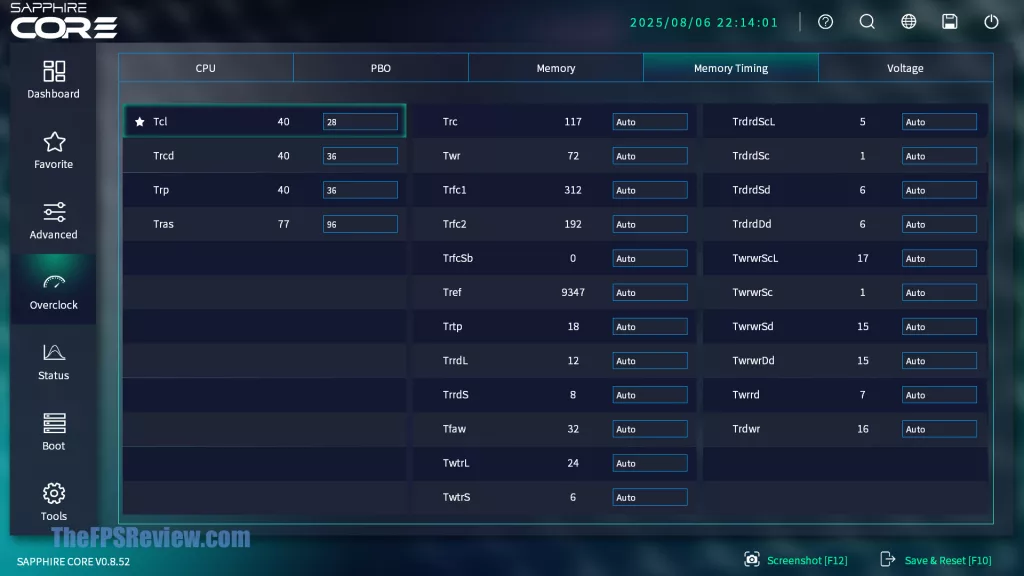Image resolution: width=1024 pixels, height=576 pixels.
Task: Switch to the Voltage tab
Action: click(905, 68)
